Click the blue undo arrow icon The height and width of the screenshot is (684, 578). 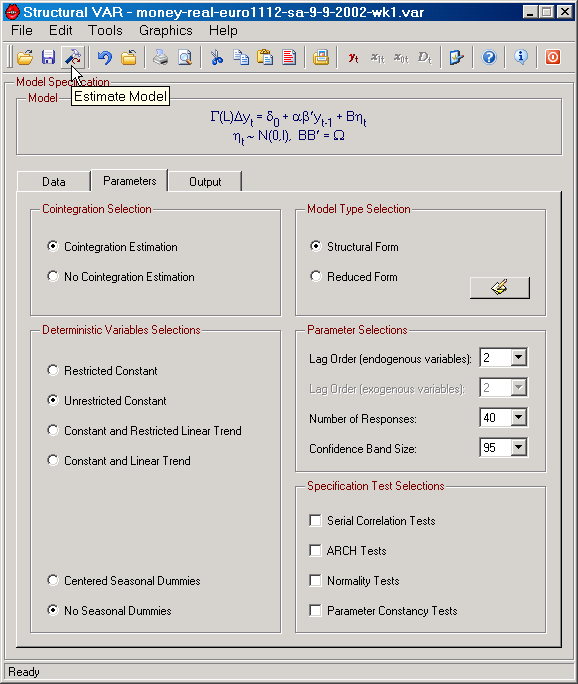coord(105,57)
